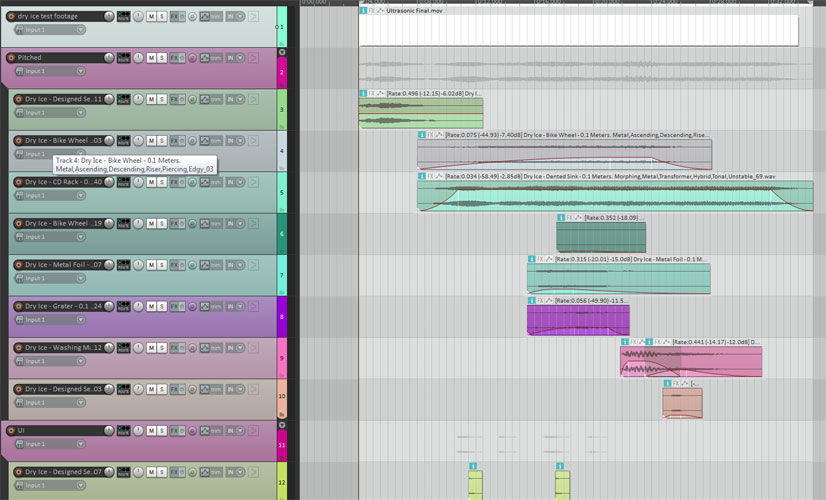This screenshot has height=500, width=826.
Task: Mute the Dry Ice - Washing Machine track
Action: 151,348
